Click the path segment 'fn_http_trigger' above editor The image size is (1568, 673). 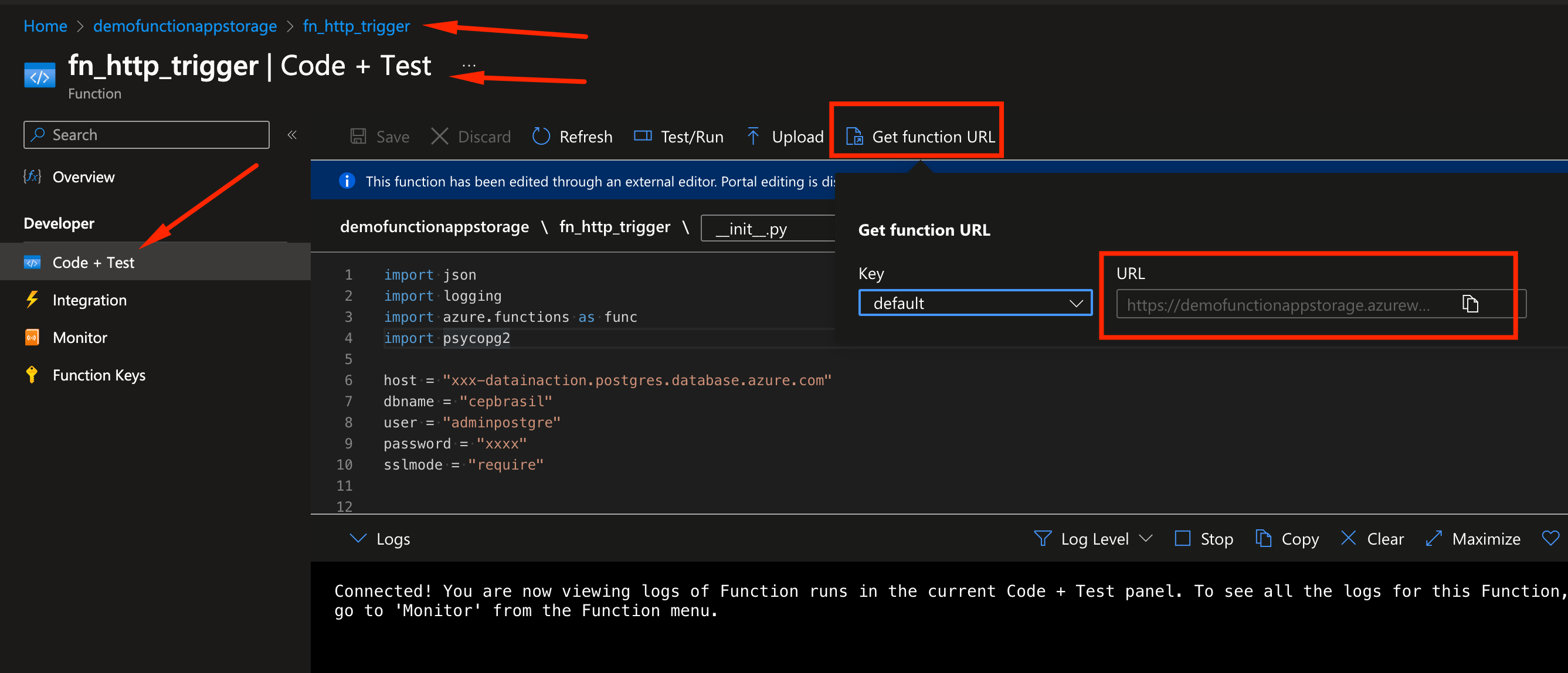[614, 226]
